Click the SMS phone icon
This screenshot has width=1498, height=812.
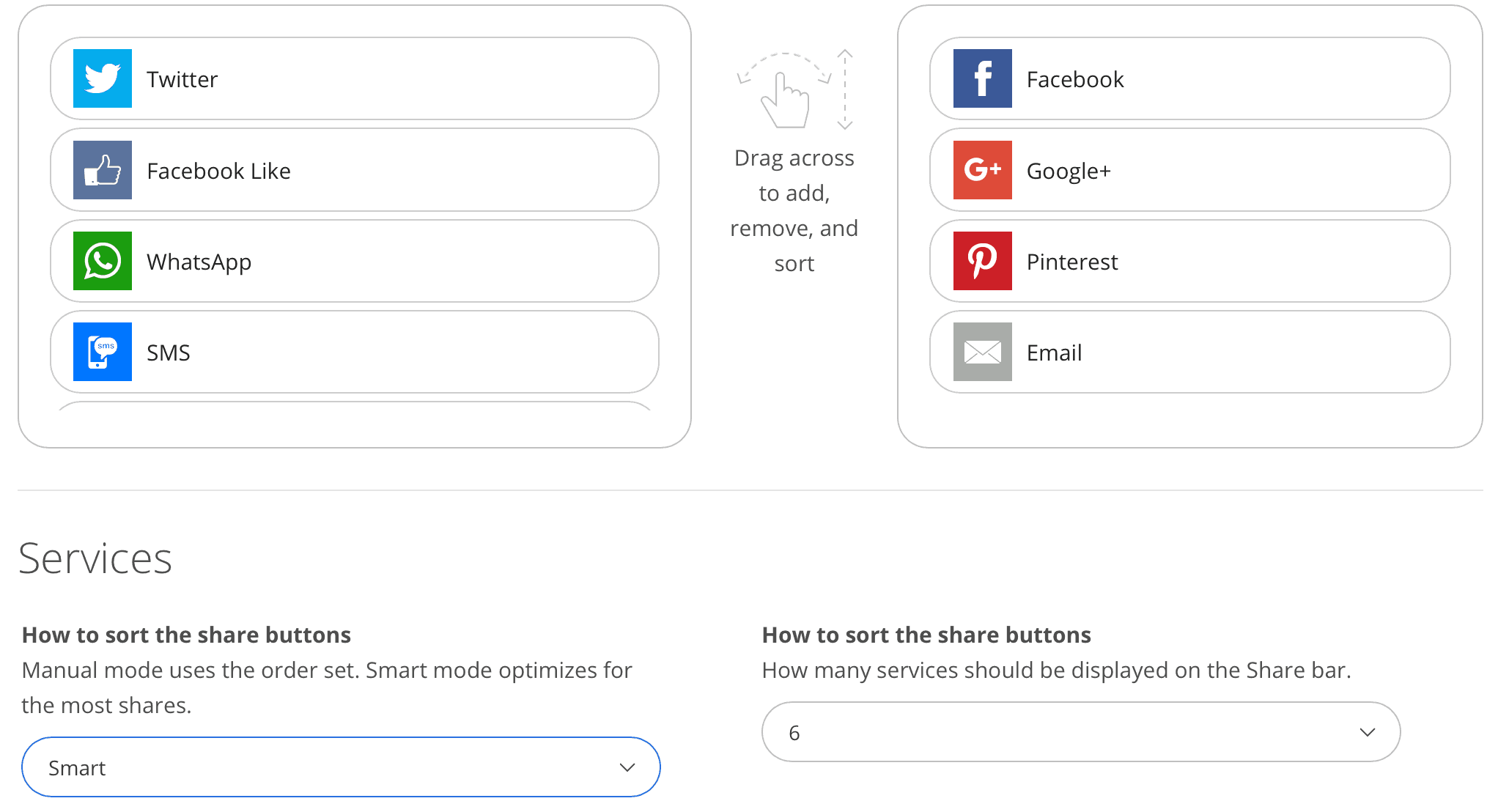pyautogui.click(x=102, y=352)
